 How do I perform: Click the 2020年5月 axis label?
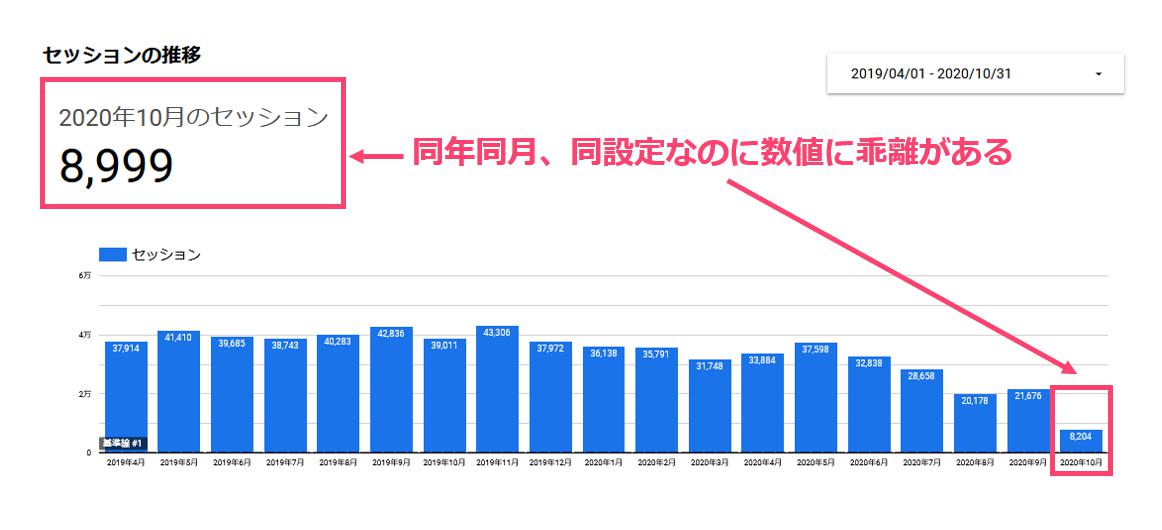click(x=816, y=463)
